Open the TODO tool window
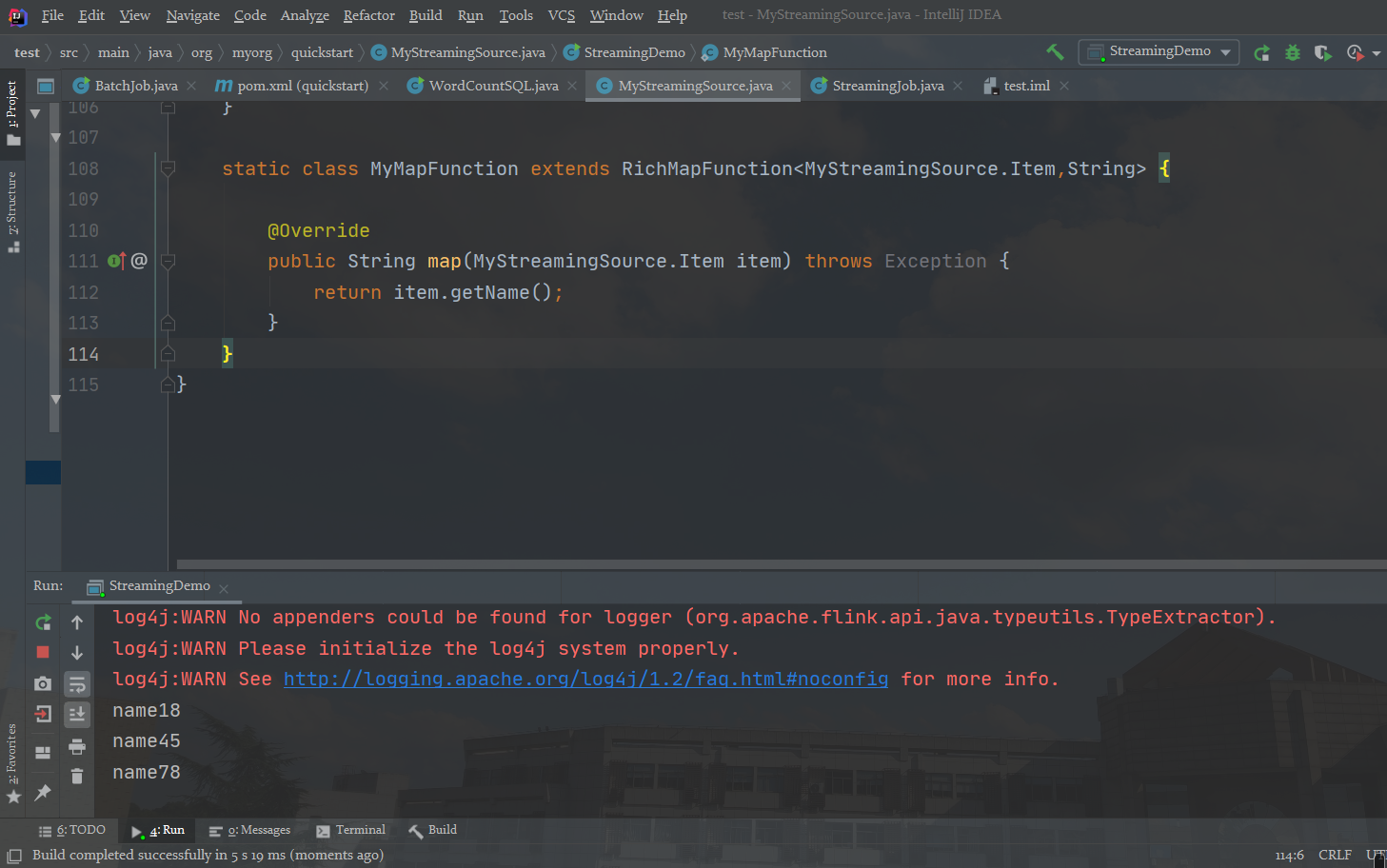The width and height of the screenshot is (1387, 868). click(72, 830)
